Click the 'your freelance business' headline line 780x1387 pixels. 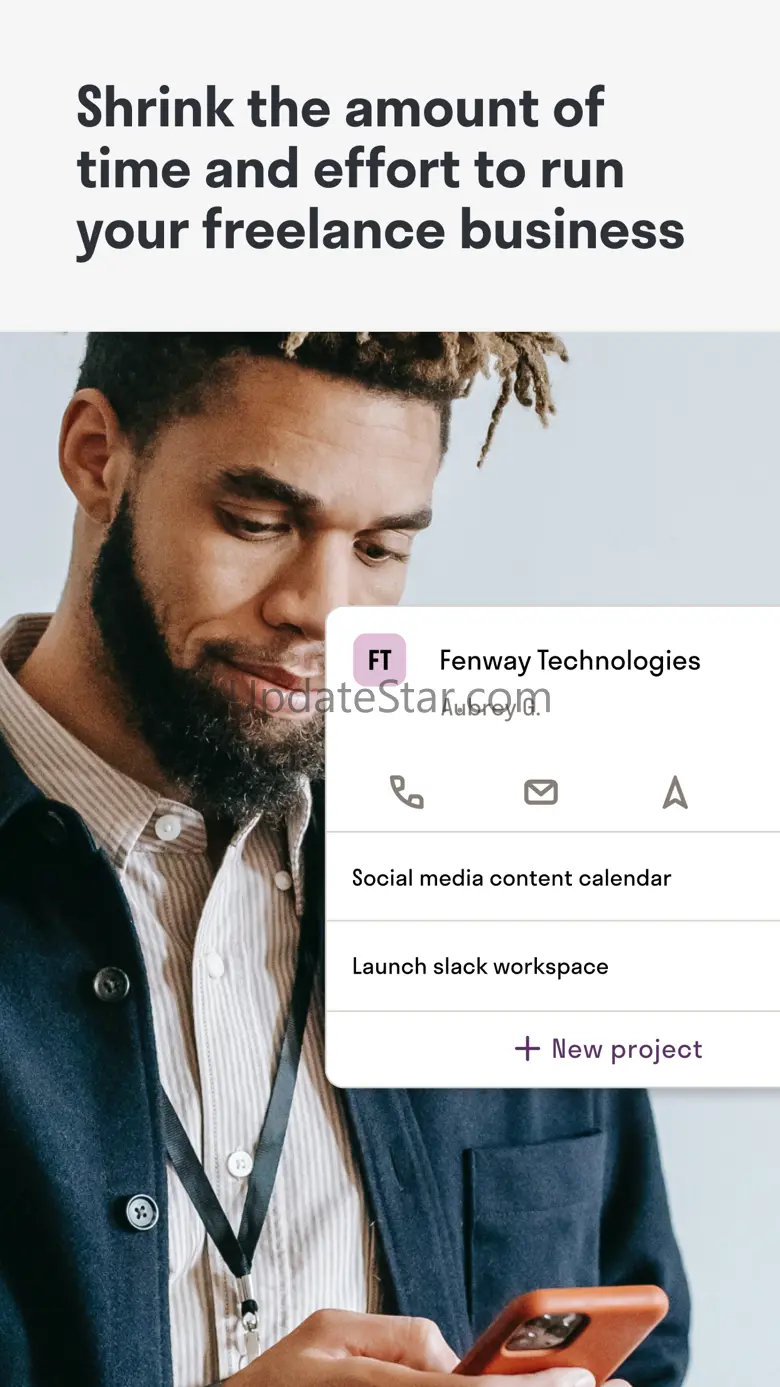pyautogui.click(x=380, y=230)
